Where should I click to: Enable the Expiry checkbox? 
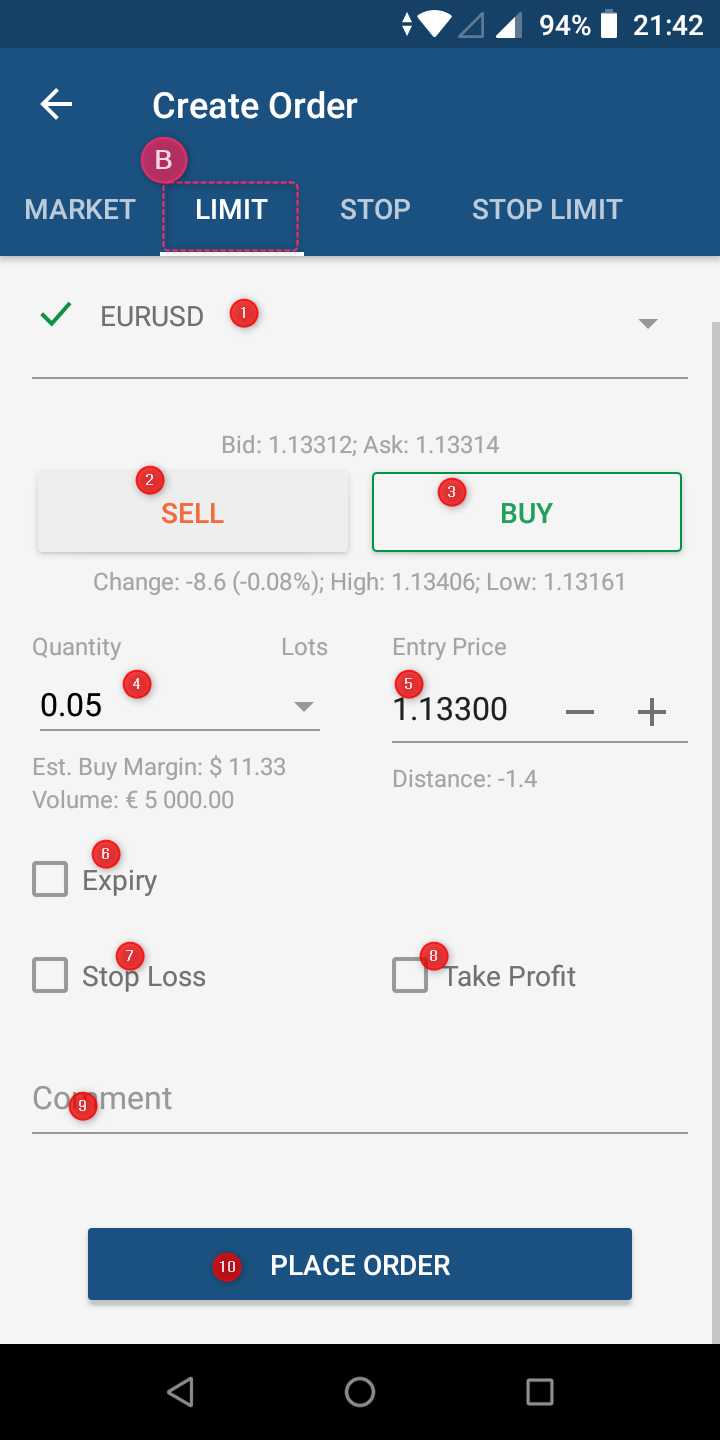(50, 880)
